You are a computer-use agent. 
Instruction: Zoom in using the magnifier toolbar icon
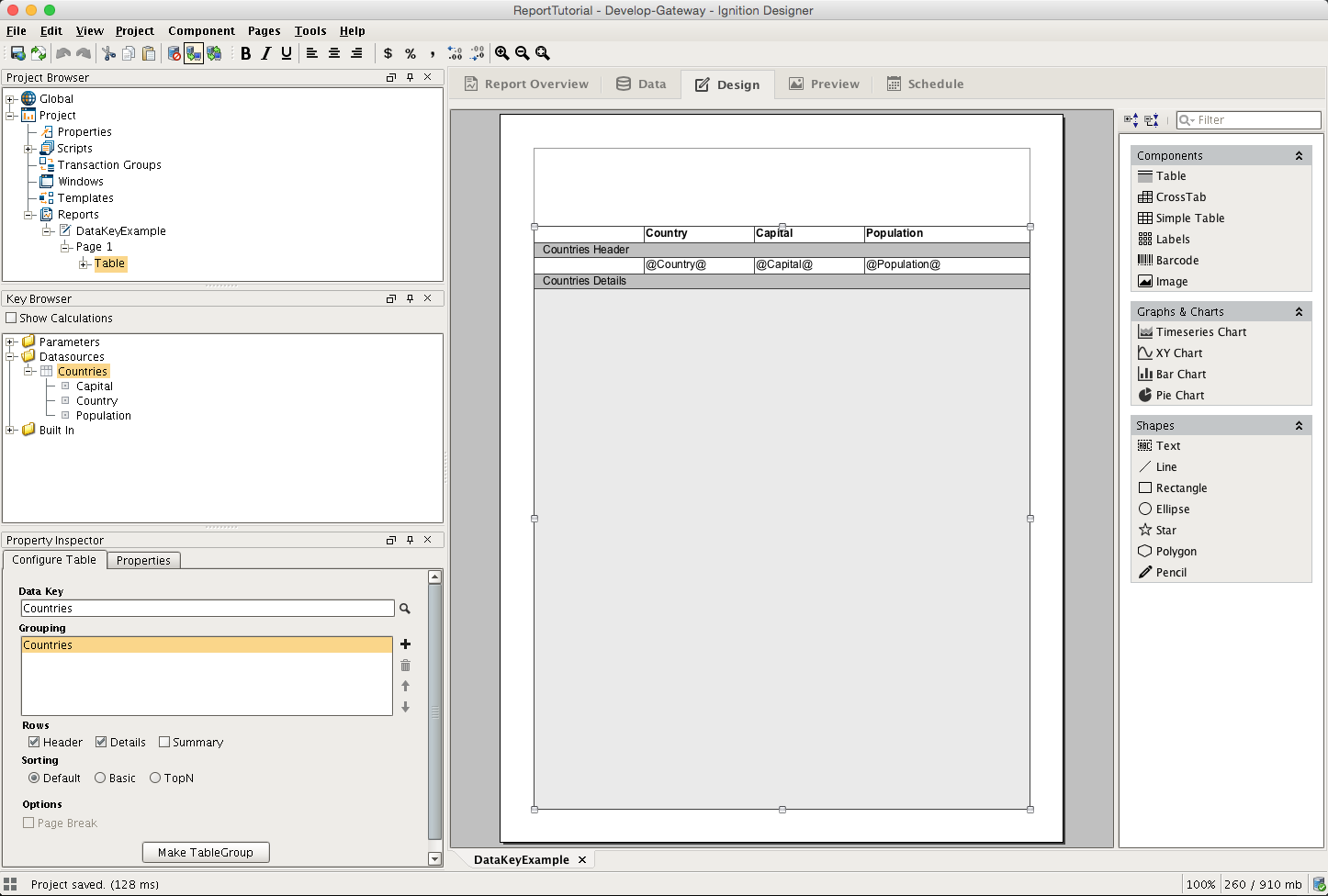click(x=502, y=53)
